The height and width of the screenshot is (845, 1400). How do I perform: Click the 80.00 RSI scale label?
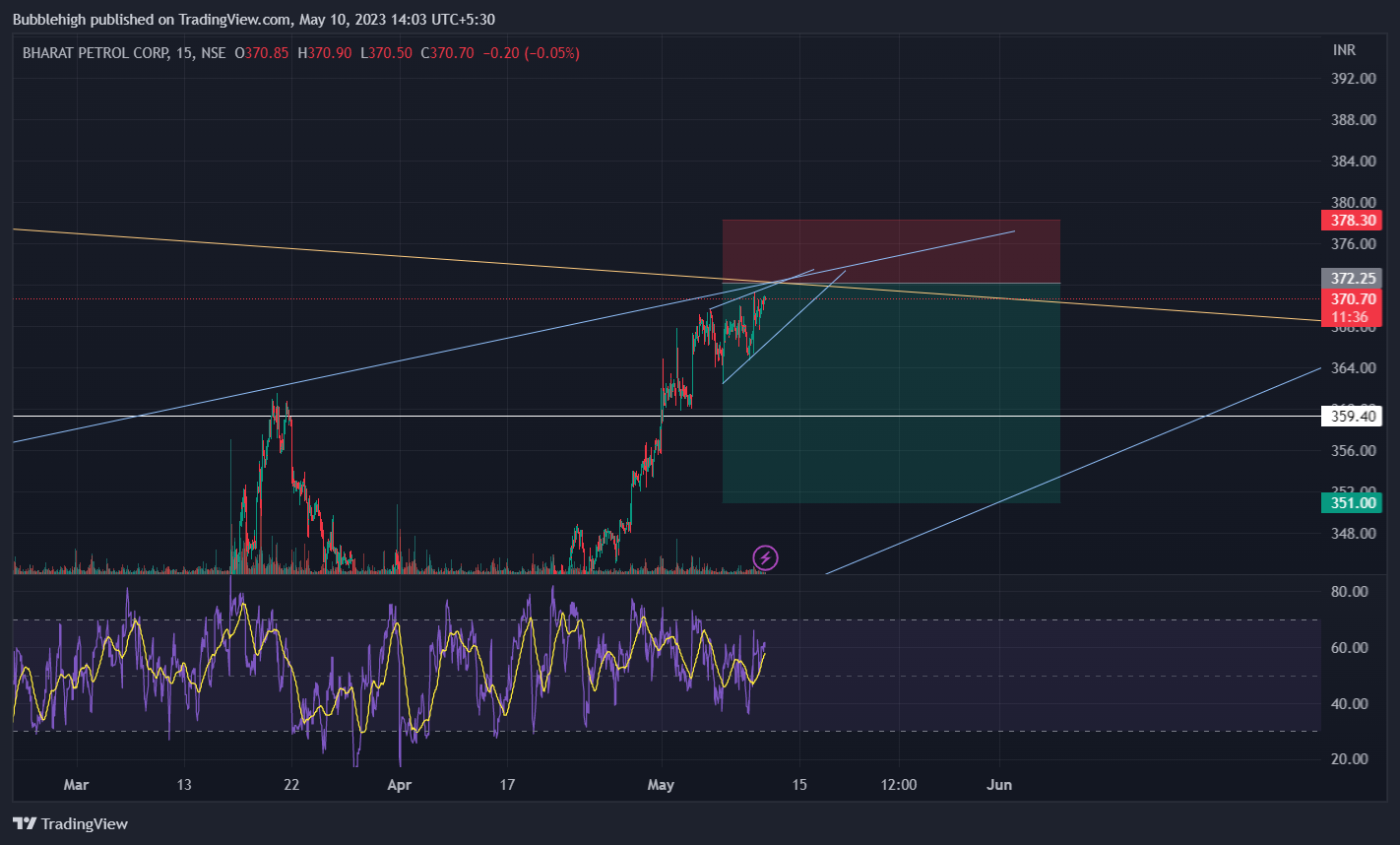click(1351, 592)
